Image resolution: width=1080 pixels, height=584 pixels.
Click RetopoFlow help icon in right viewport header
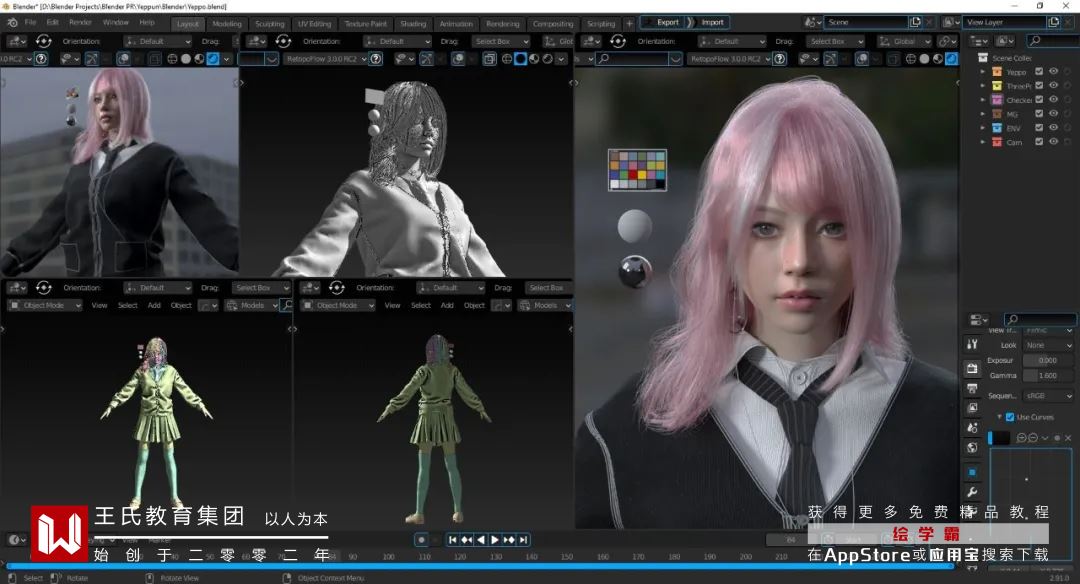[x=779, y=59]
